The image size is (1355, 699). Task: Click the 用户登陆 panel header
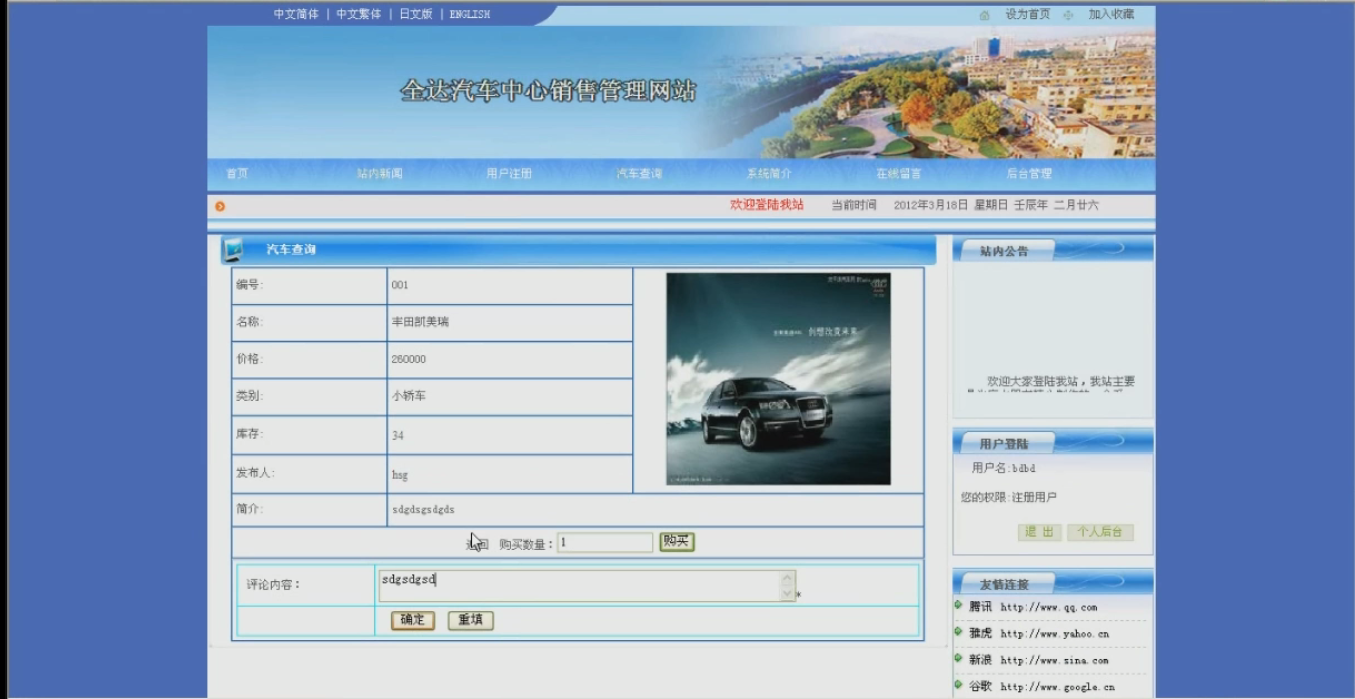click(x=1052, y=442)
